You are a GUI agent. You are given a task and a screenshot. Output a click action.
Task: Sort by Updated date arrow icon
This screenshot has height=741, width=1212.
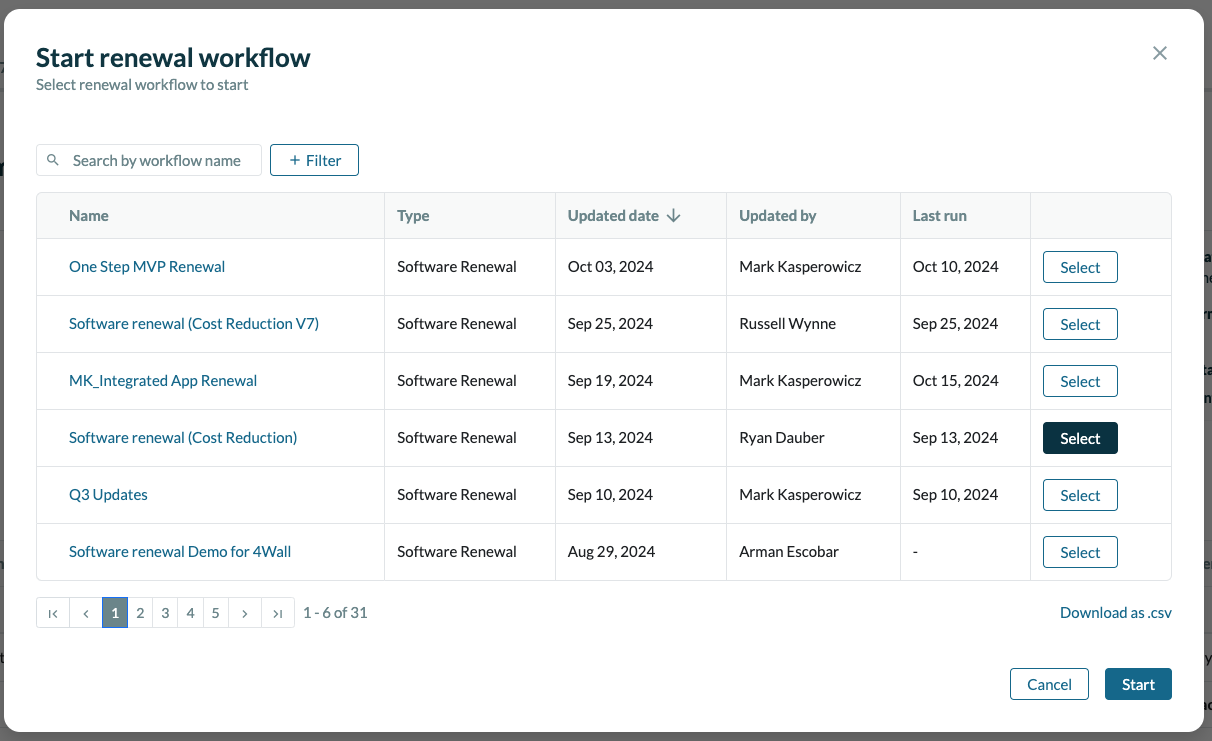click(x=674, y=216)
